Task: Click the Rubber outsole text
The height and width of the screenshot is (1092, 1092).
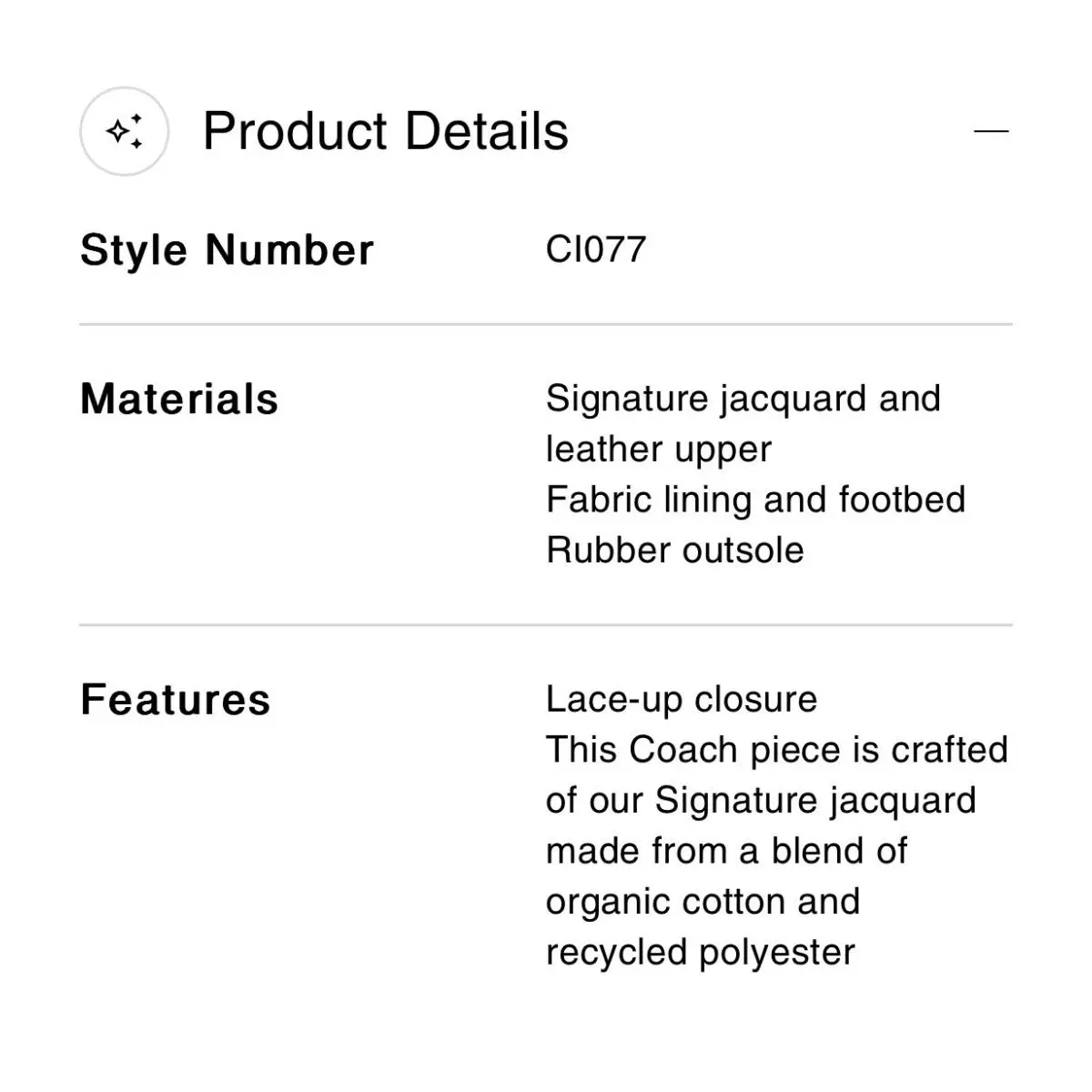Action: pos(675,550)
